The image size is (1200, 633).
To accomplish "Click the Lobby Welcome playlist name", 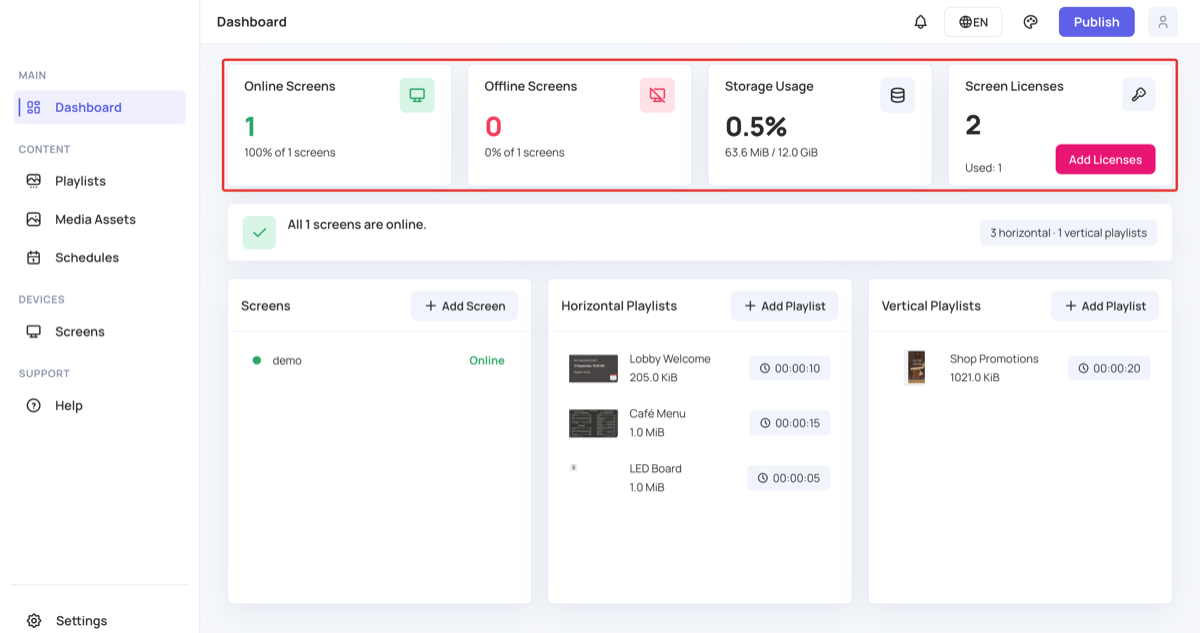I will pyautogui.click(x=670, y=359).
